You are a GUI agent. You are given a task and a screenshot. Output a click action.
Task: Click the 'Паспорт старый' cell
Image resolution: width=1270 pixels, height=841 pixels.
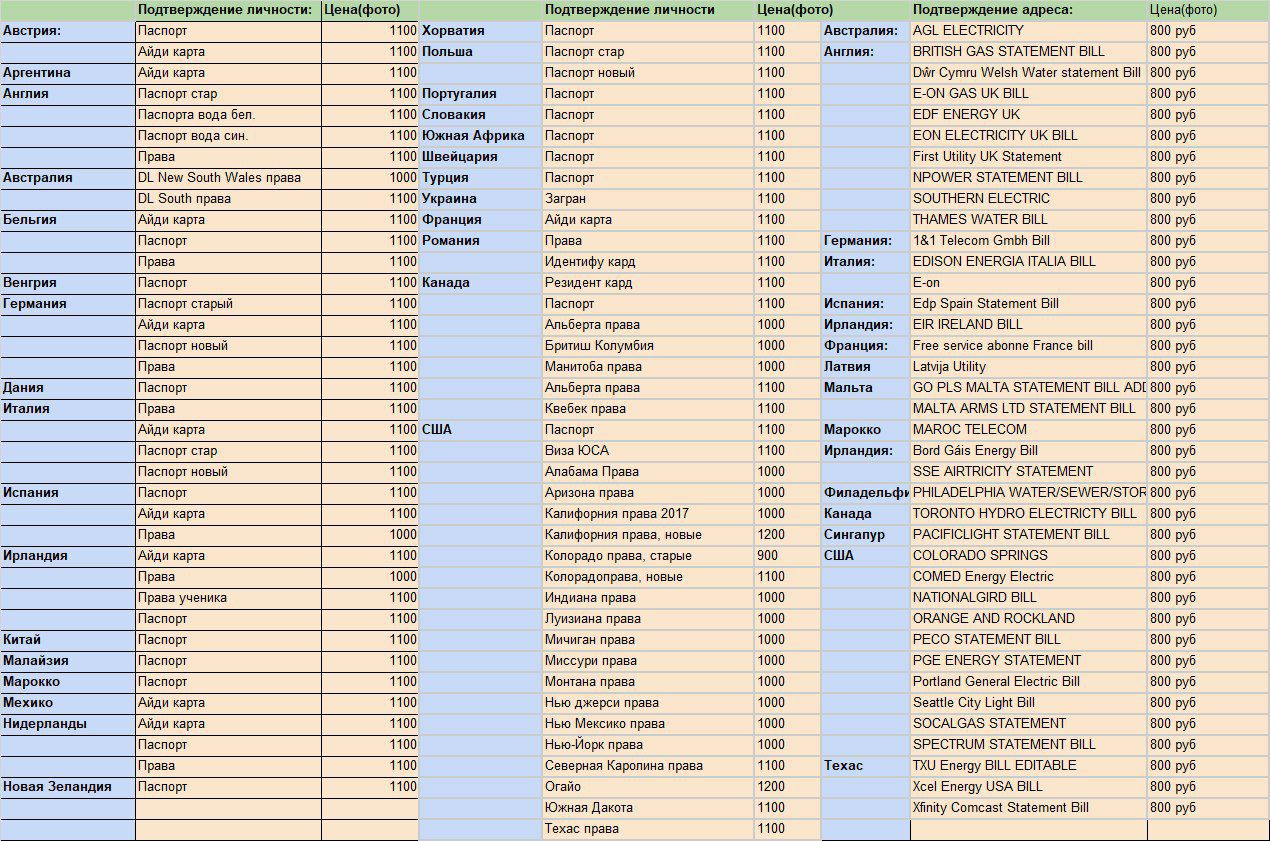228,304
